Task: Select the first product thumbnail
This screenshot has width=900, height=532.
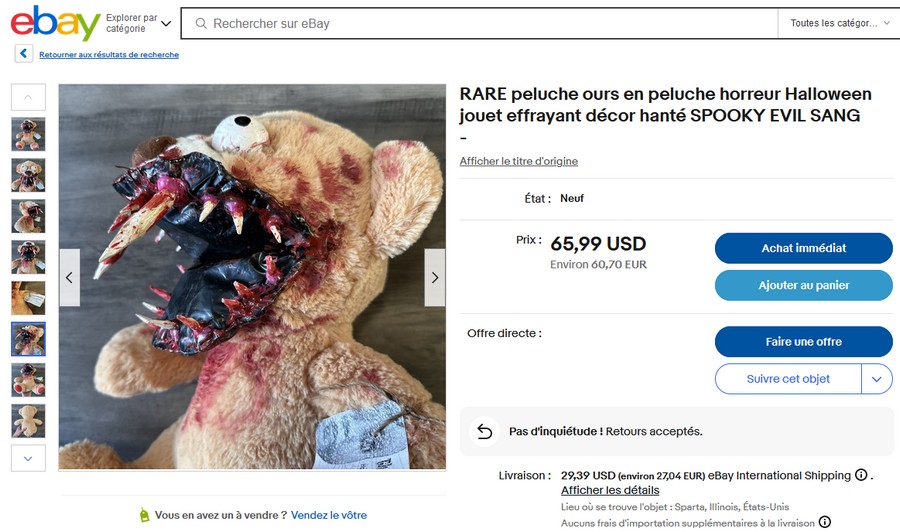Action: pos(28,134)
